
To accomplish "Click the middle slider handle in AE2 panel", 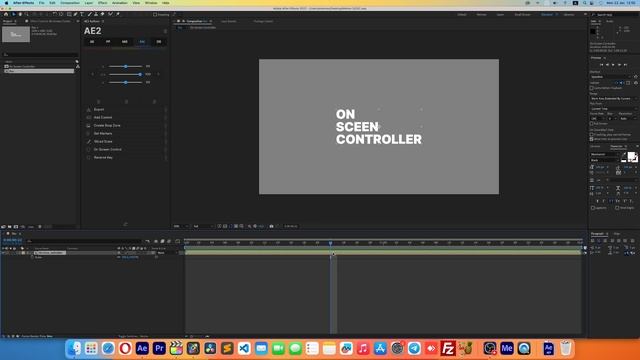I will (x=140, y=74).
